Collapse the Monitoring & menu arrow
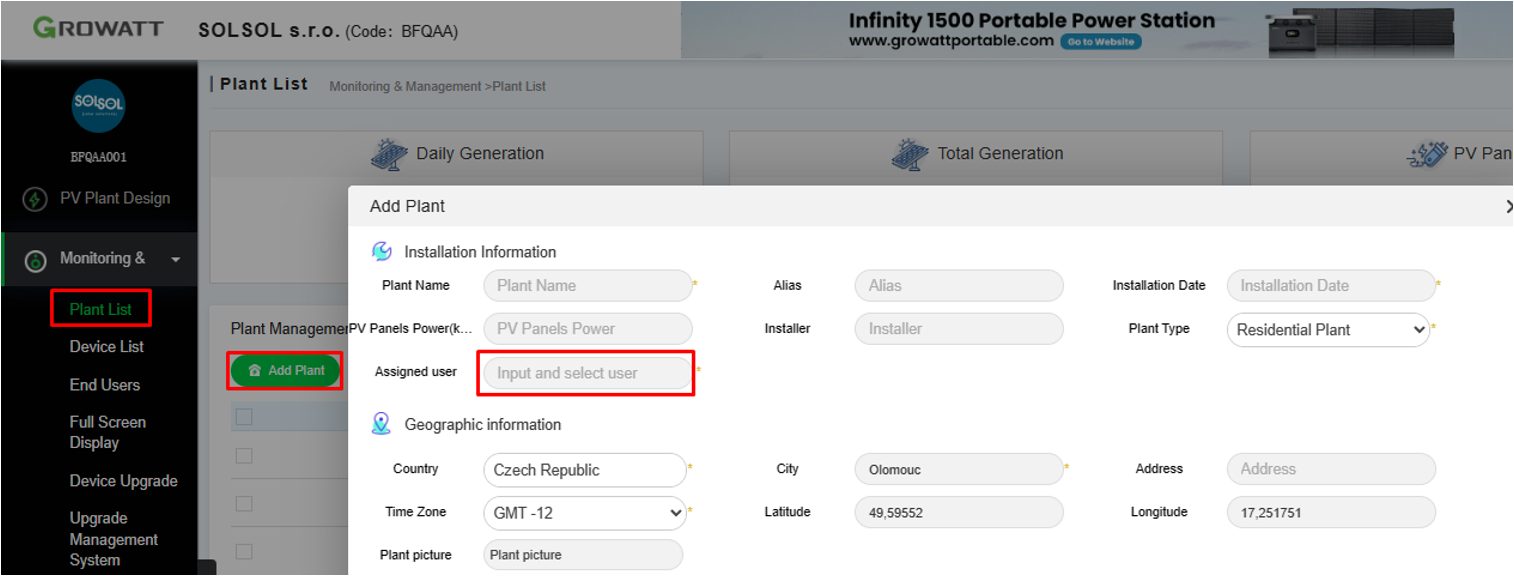The width and height of the screenshot is (1514, 576). tap(176, 260)
